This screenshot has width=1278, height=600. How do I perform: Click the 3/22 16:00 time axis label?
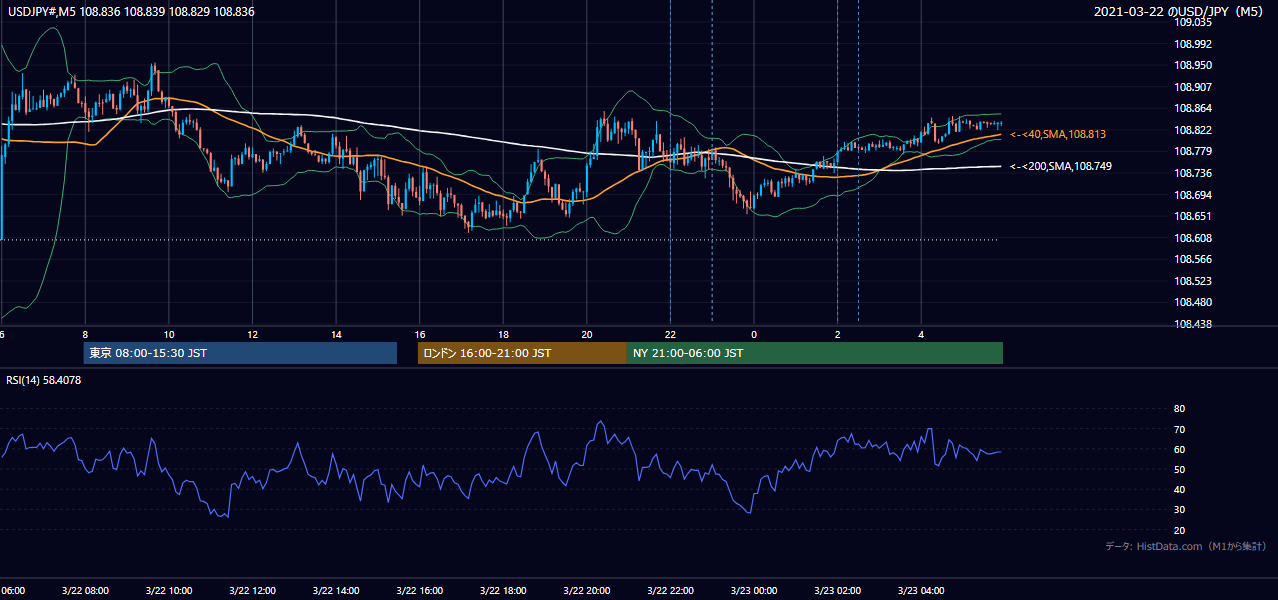coord(419,591)
